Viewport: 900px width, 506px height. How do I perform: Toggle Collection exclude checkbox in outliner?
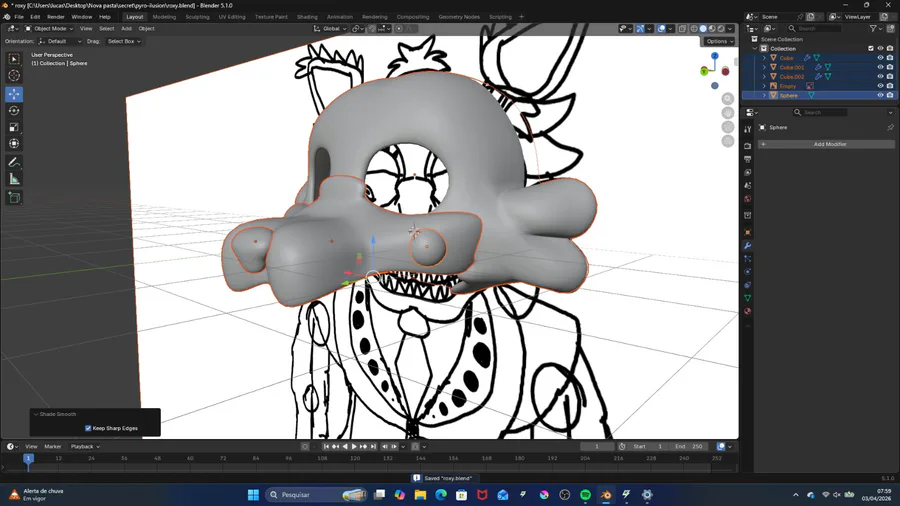pos(871,49)
